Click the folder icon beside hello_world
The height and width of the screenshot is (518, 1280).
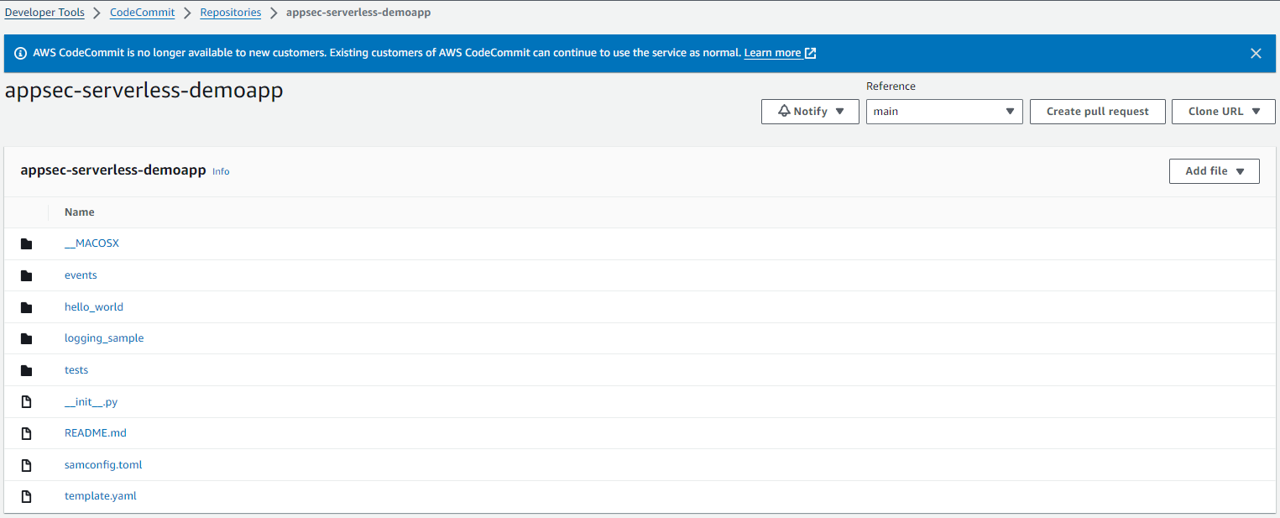26,308
